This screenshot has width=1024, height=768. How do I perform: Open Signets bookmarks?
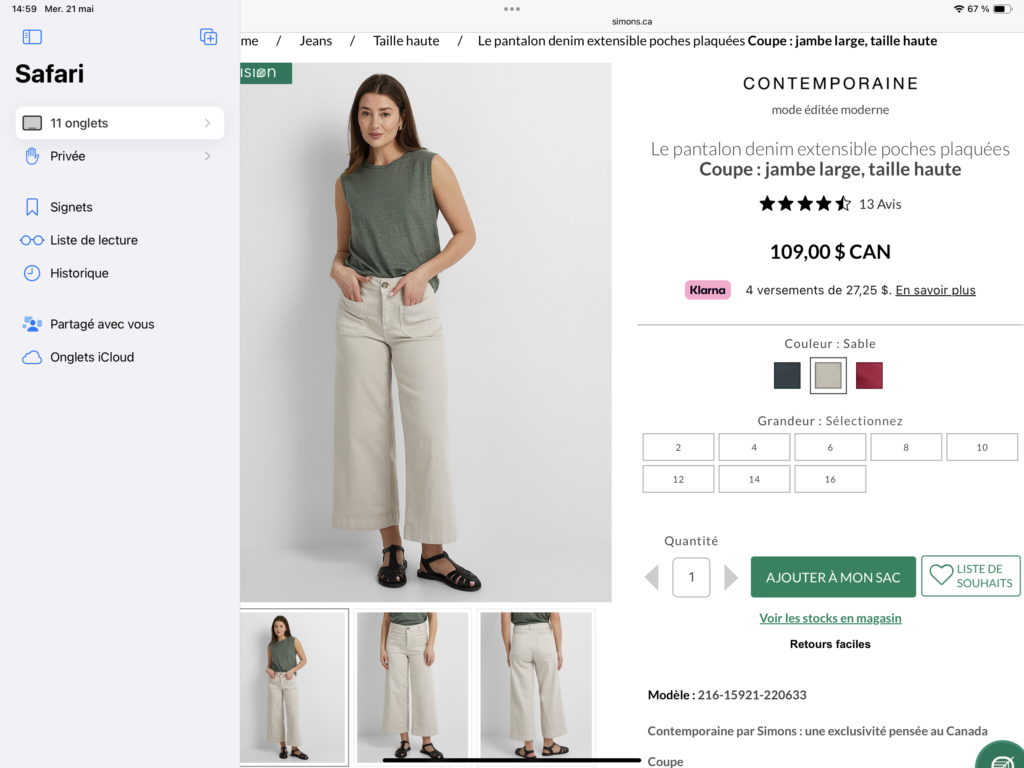pos(71,207)
